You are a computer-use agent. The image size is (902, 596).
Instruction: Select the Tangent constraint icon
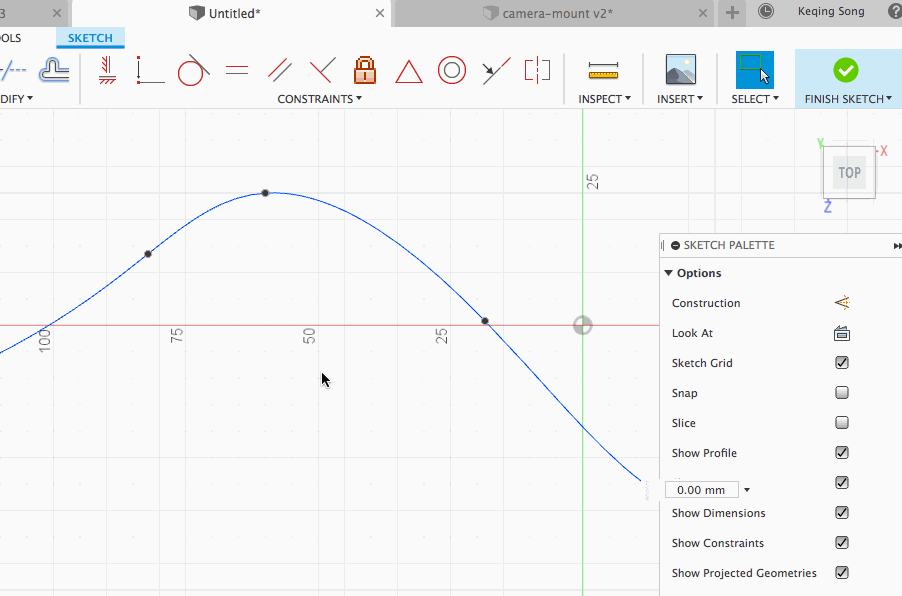[192, 70]
